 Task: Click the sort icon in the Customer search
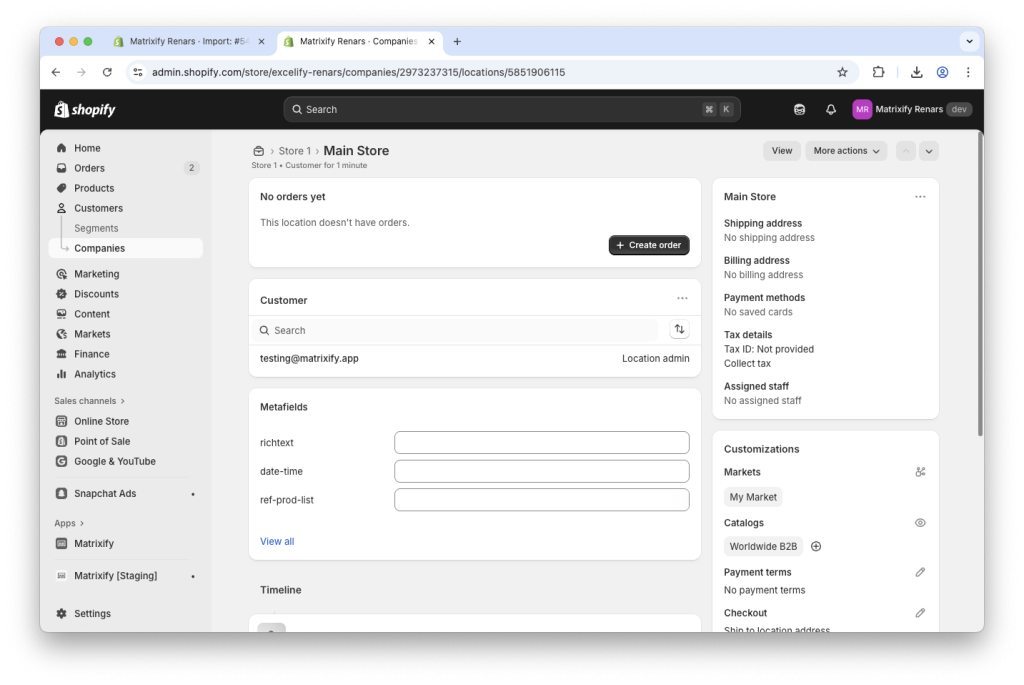[x=679, y=328]
